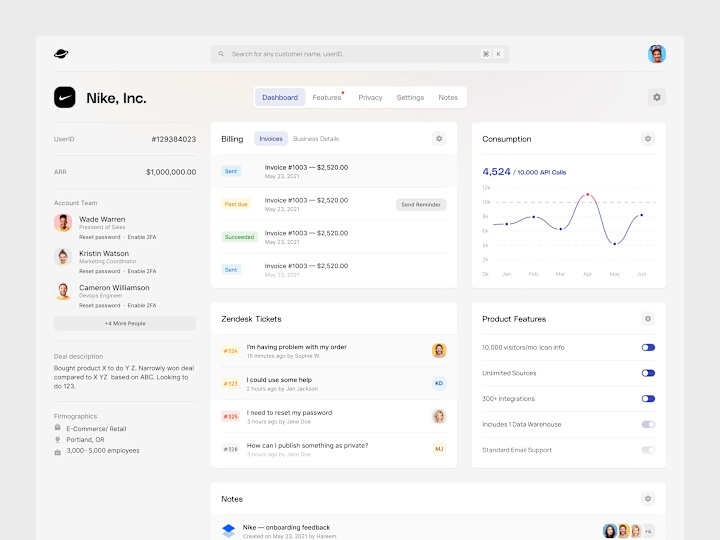Open ticket 'I'm having problem with my order'
The height and width of the screenshot is (540, 720).
pyautogui.click(x=334, y=351)
